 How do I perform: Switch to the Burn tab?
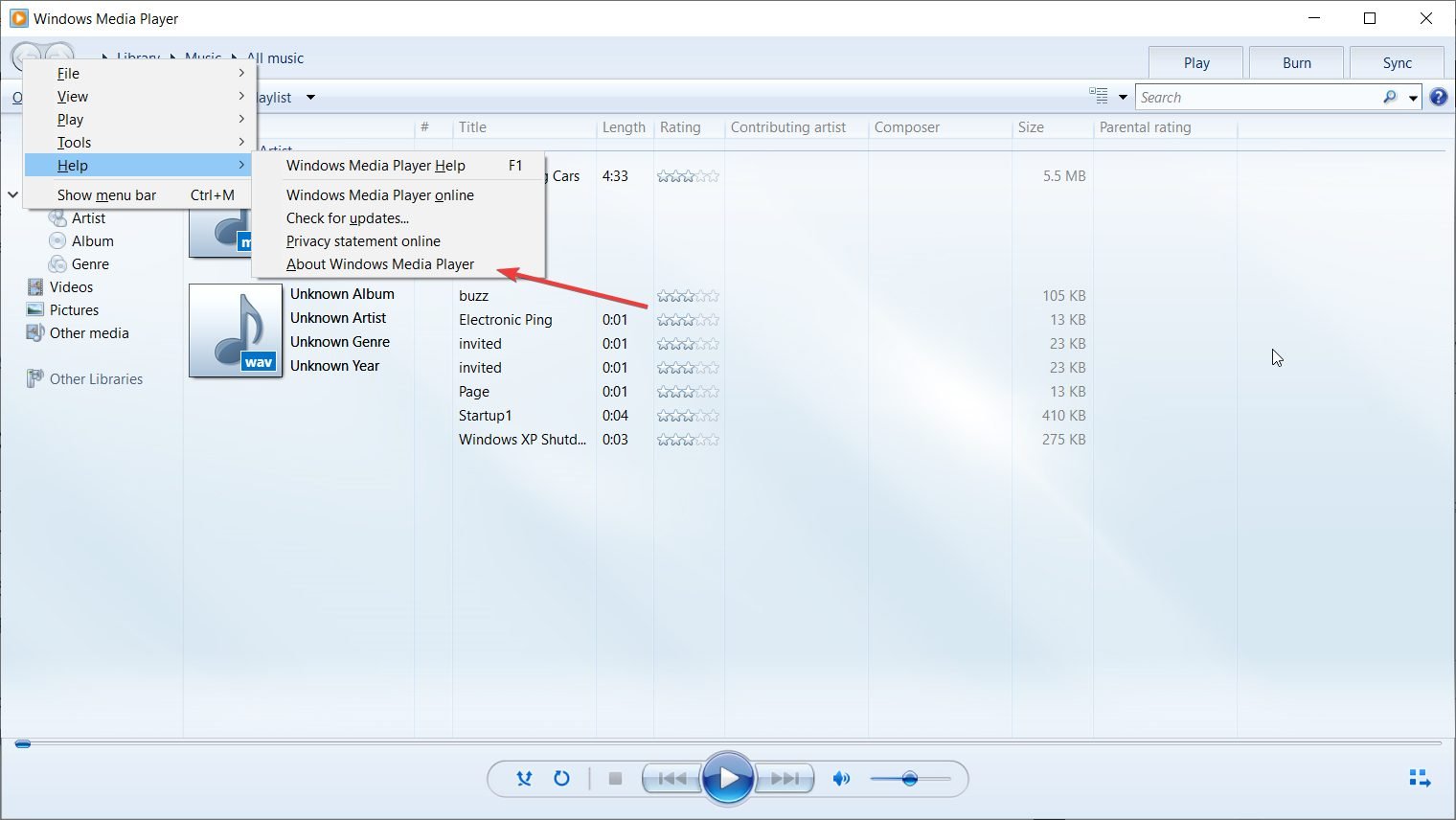click(x=1297, y=62)
